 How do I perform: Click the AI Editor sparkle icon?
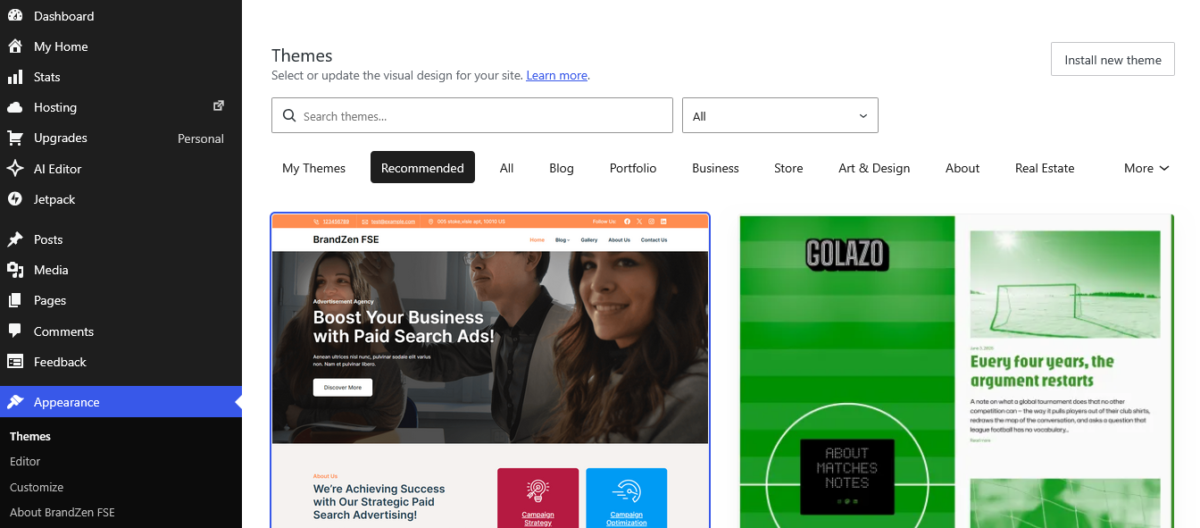point(15,169)
